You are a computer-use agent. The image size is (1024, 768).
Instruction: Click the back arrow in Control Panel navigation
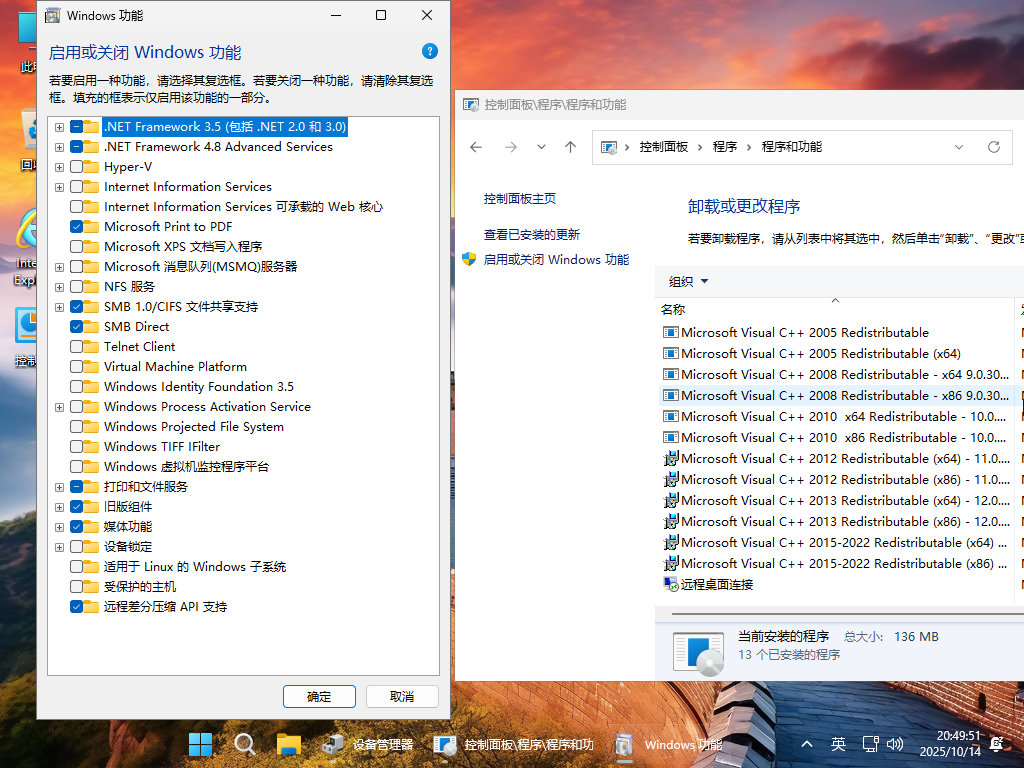pos(475,146)
